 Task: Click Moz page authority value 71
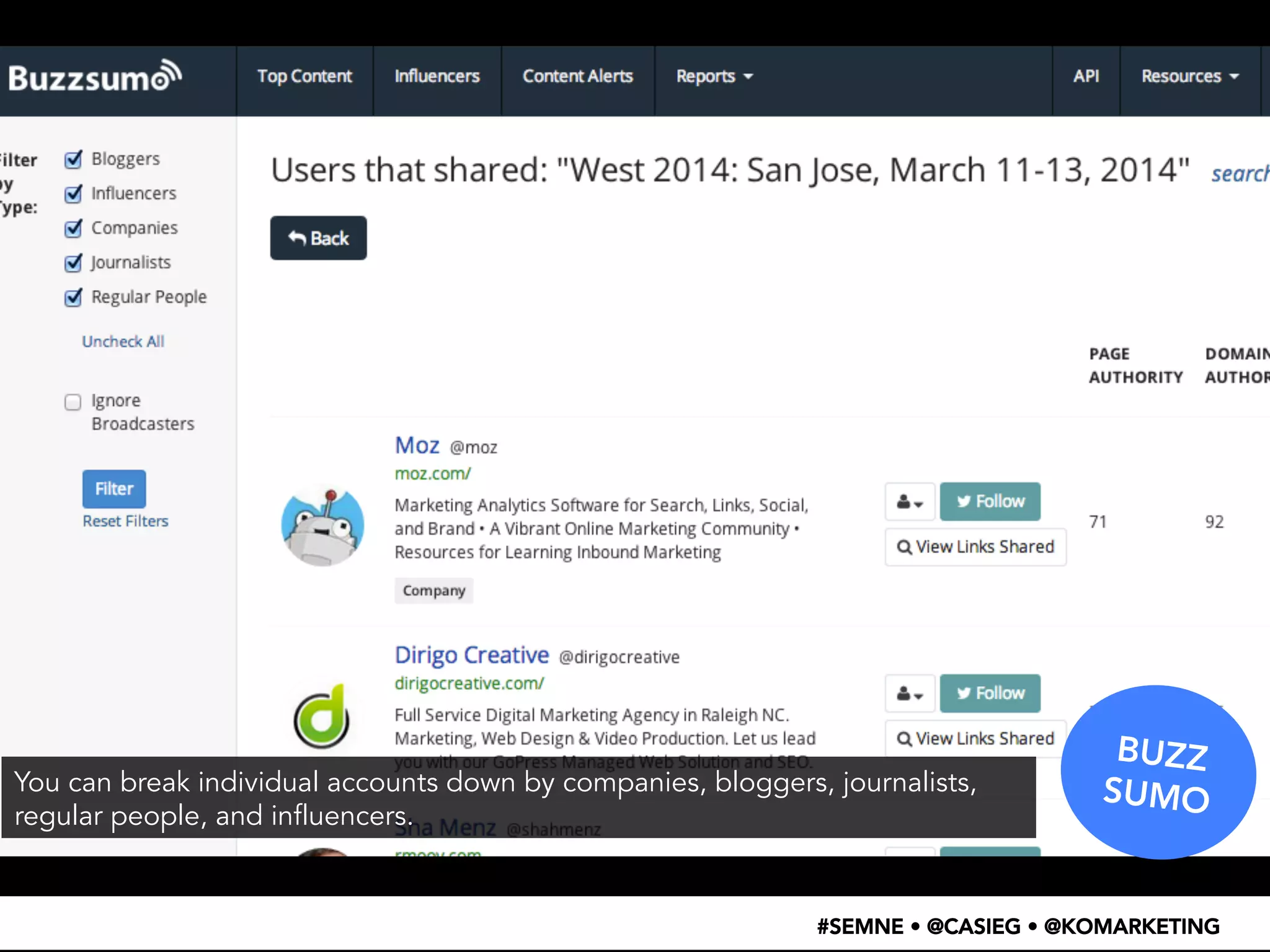pos(1098,522)
